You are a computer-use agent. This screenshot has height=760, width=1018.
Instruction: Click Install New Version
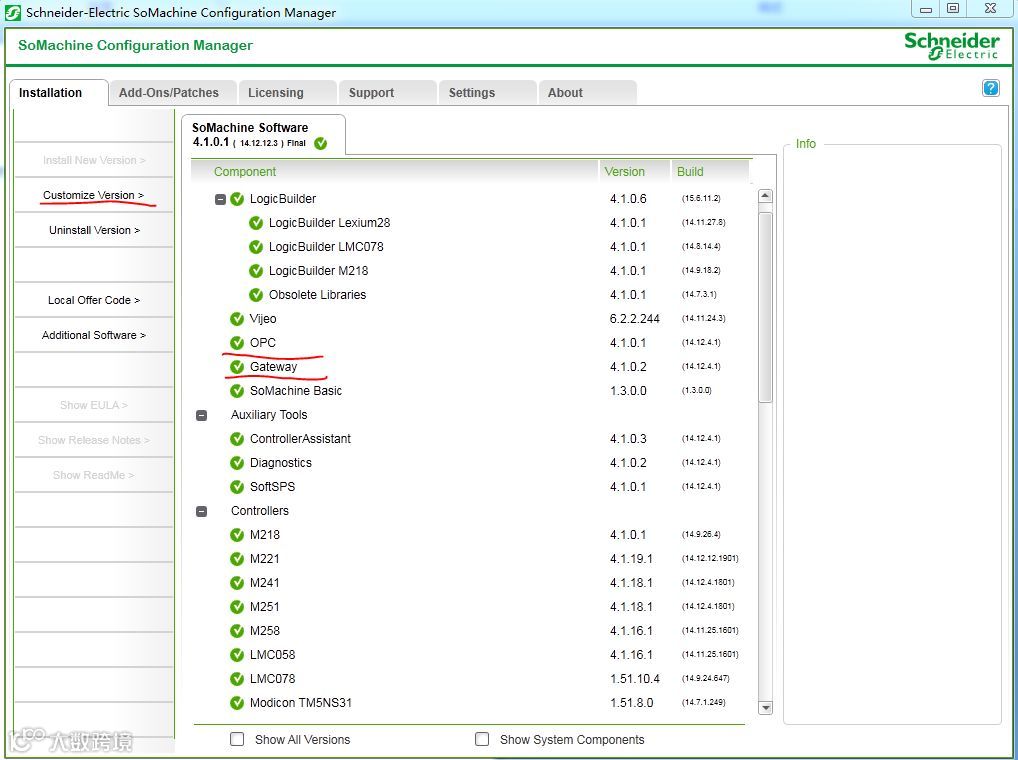click(94, 160)
